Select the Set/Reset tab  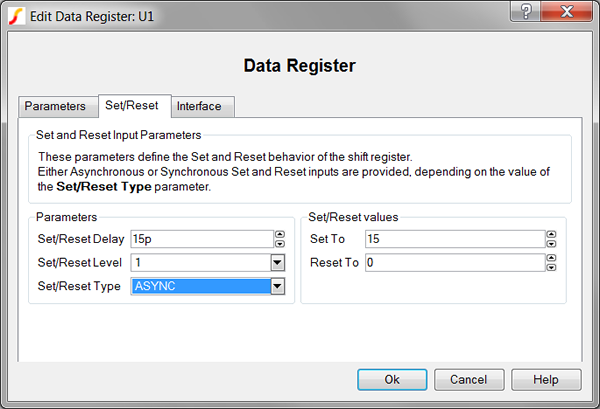pos(134,106)
